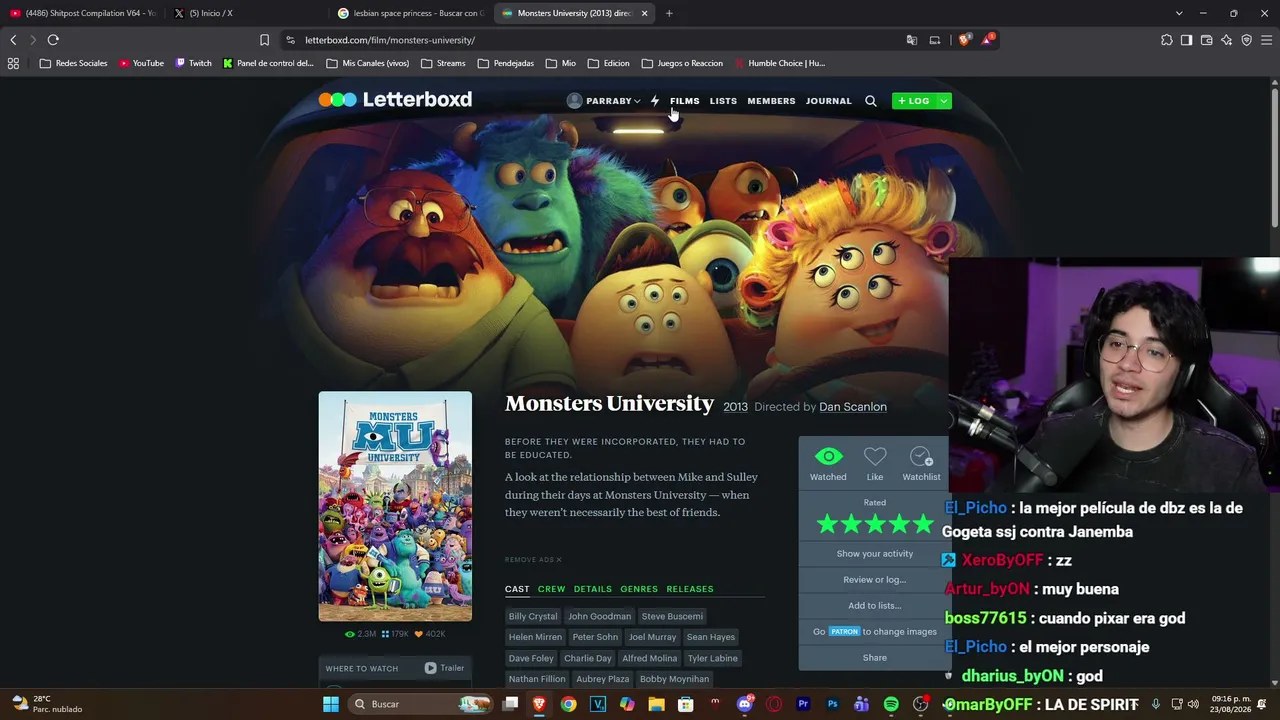Expand the LOG button dropdown arrow
Viewport: 1280px width, 720px height.
click(944, 101)
